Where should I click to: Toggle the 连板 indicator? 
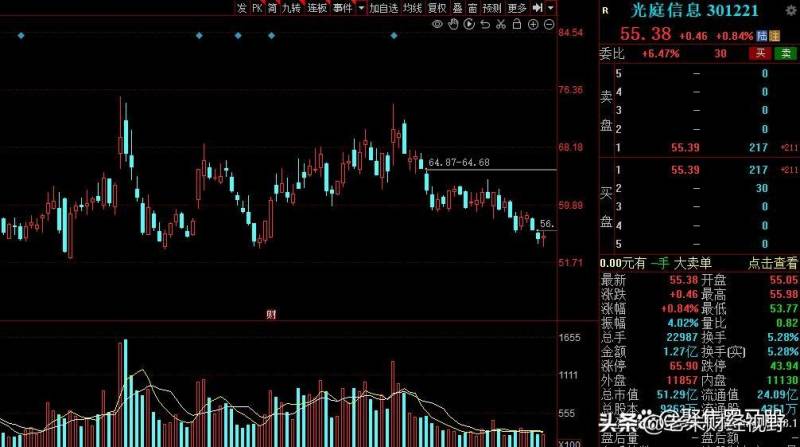tap(317, 8)
